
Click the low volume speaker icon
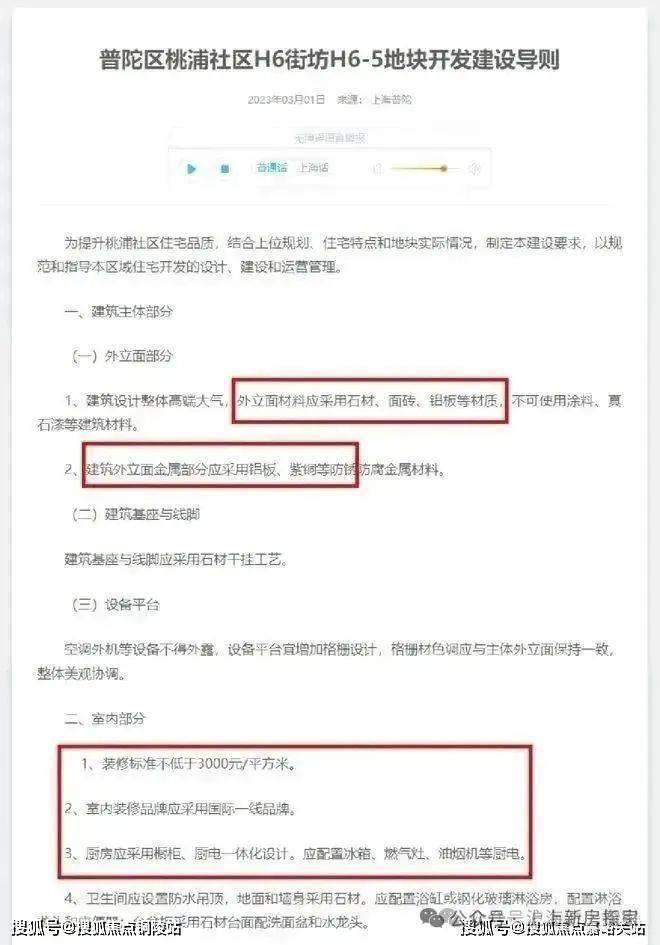[x=378, y=169]
